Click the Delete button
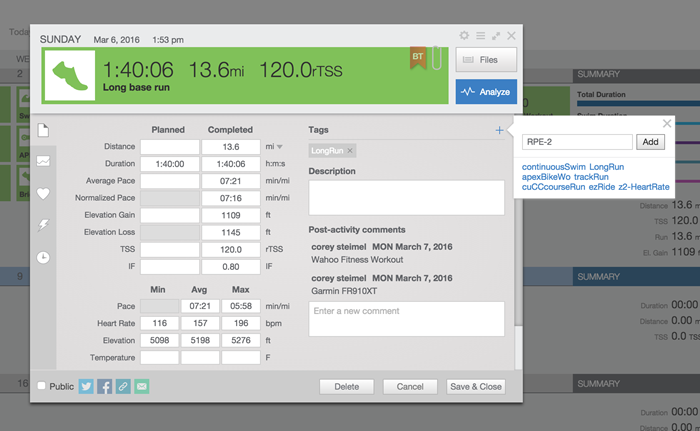The height and width of the screenshot is (431, 700). tap(346, 386)
